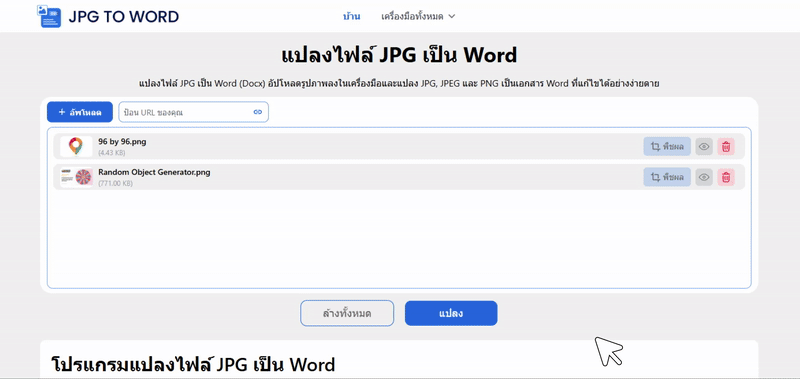Crop the Random Object Generator.png image
Viewport: 800px width, 379px height.
pyautogui.click(x=667, y=177)
